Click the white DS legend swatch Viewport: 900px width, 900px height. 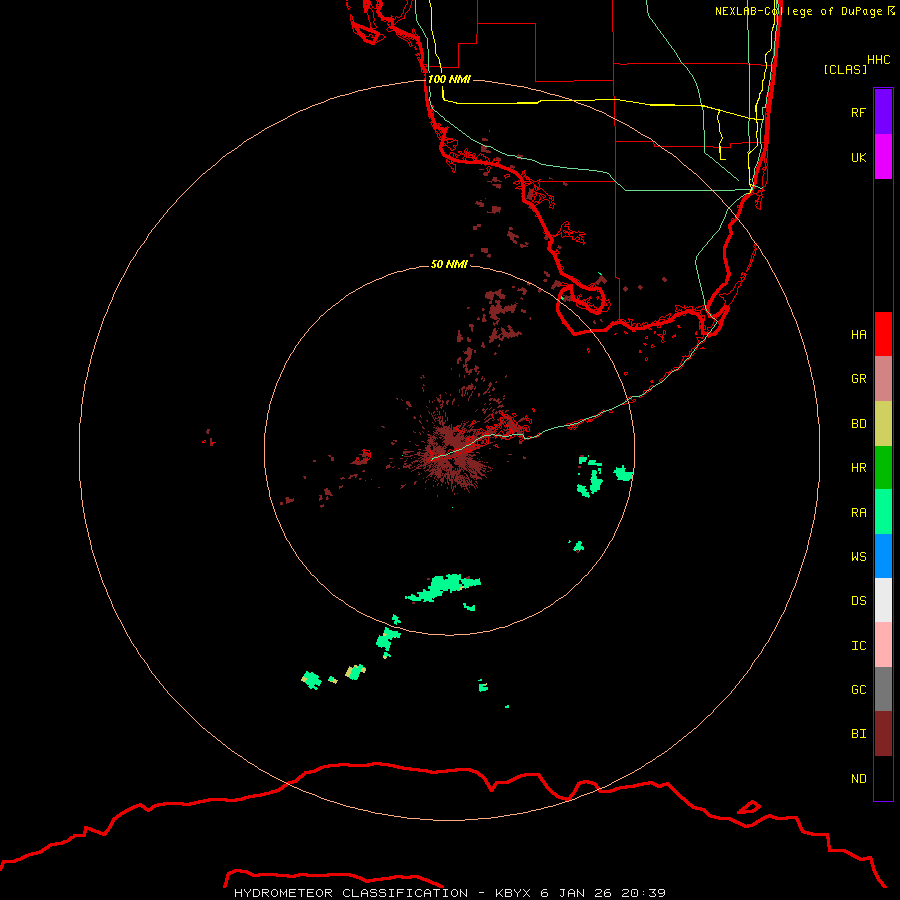(x=883, y=600)
